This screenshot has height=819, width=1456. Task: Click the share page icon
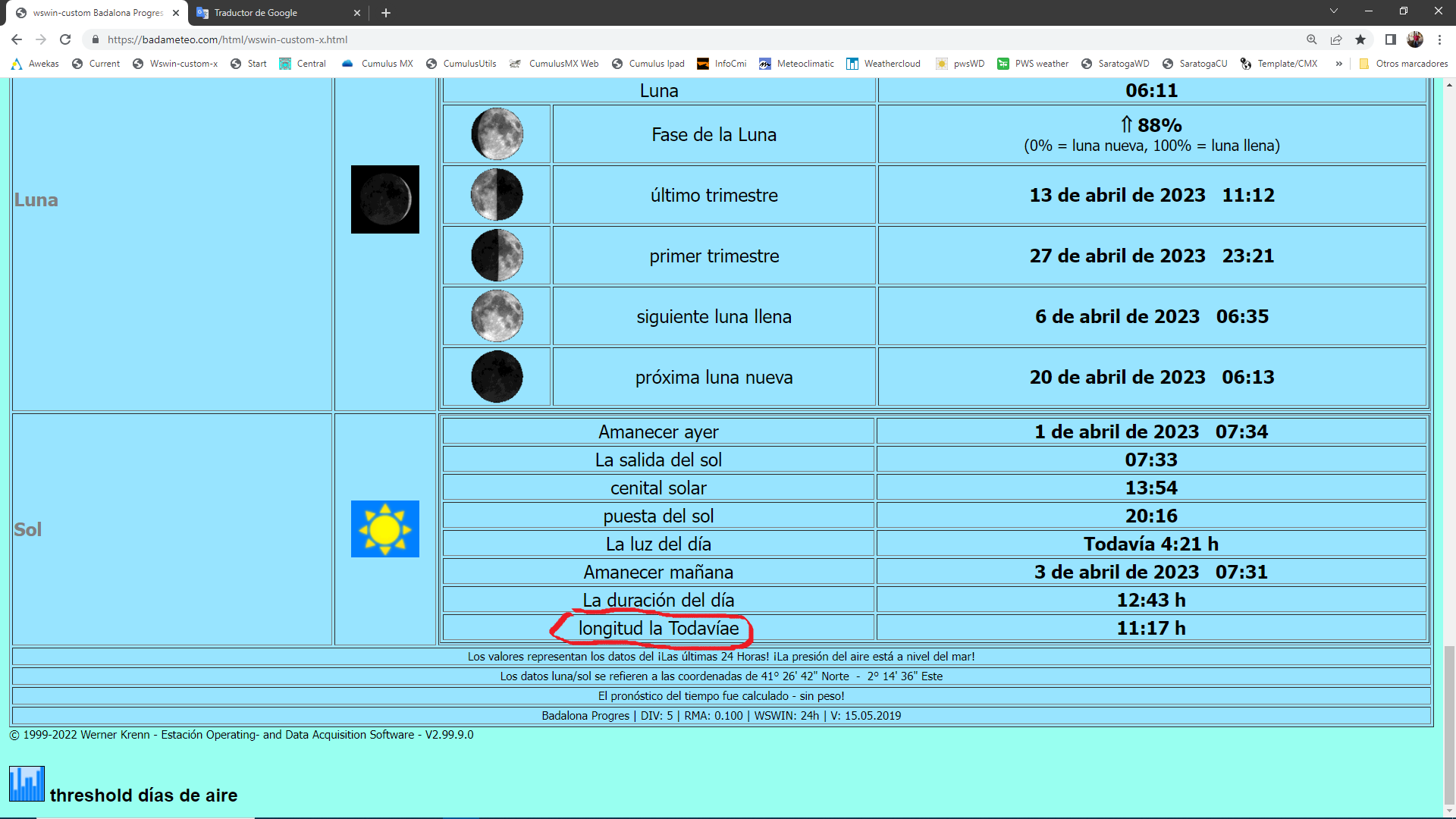click(1336, 39)
